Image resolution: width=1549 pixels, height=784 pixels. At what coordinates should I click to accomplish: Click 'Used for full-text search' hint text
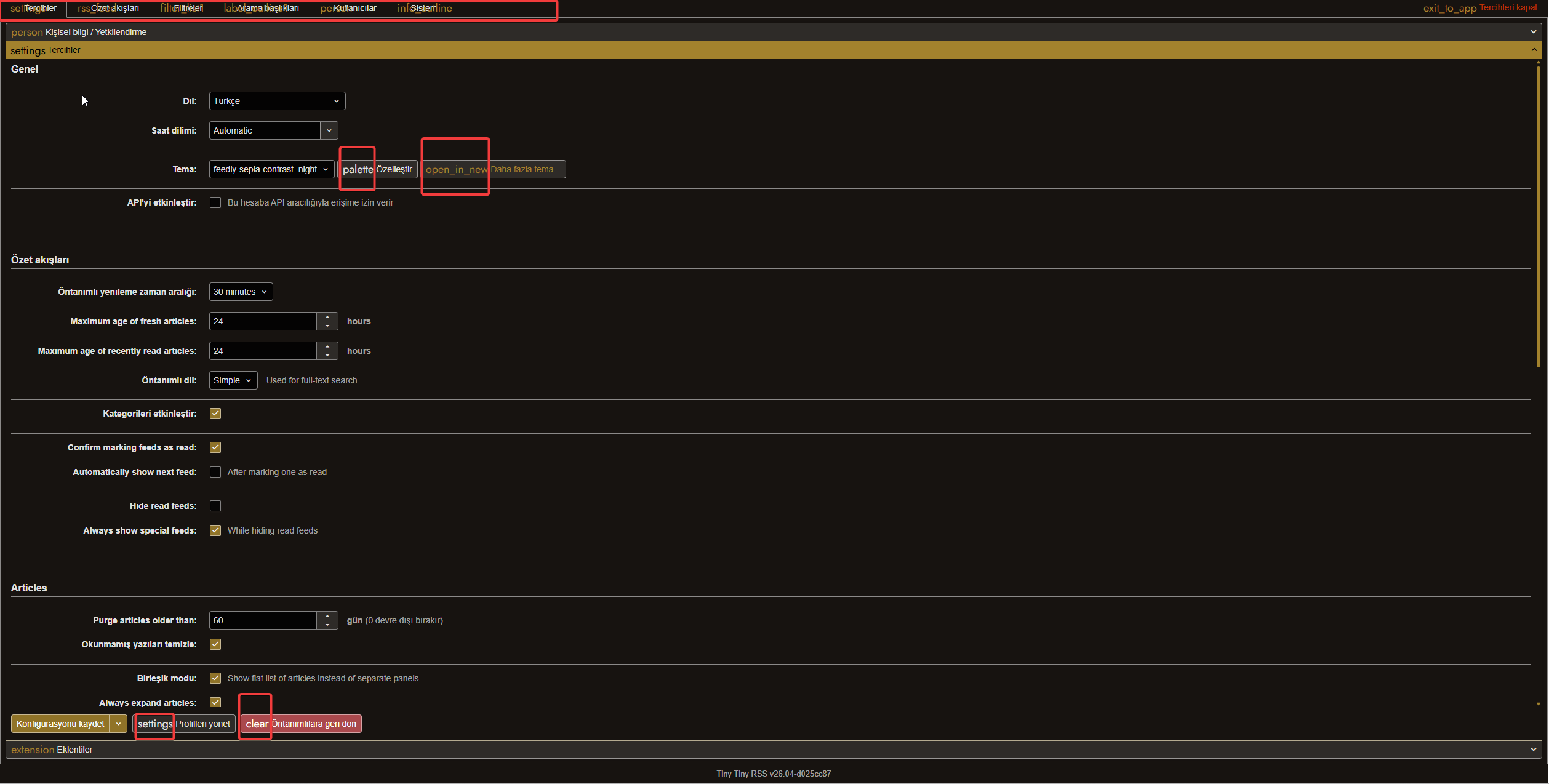click(311, 380)
